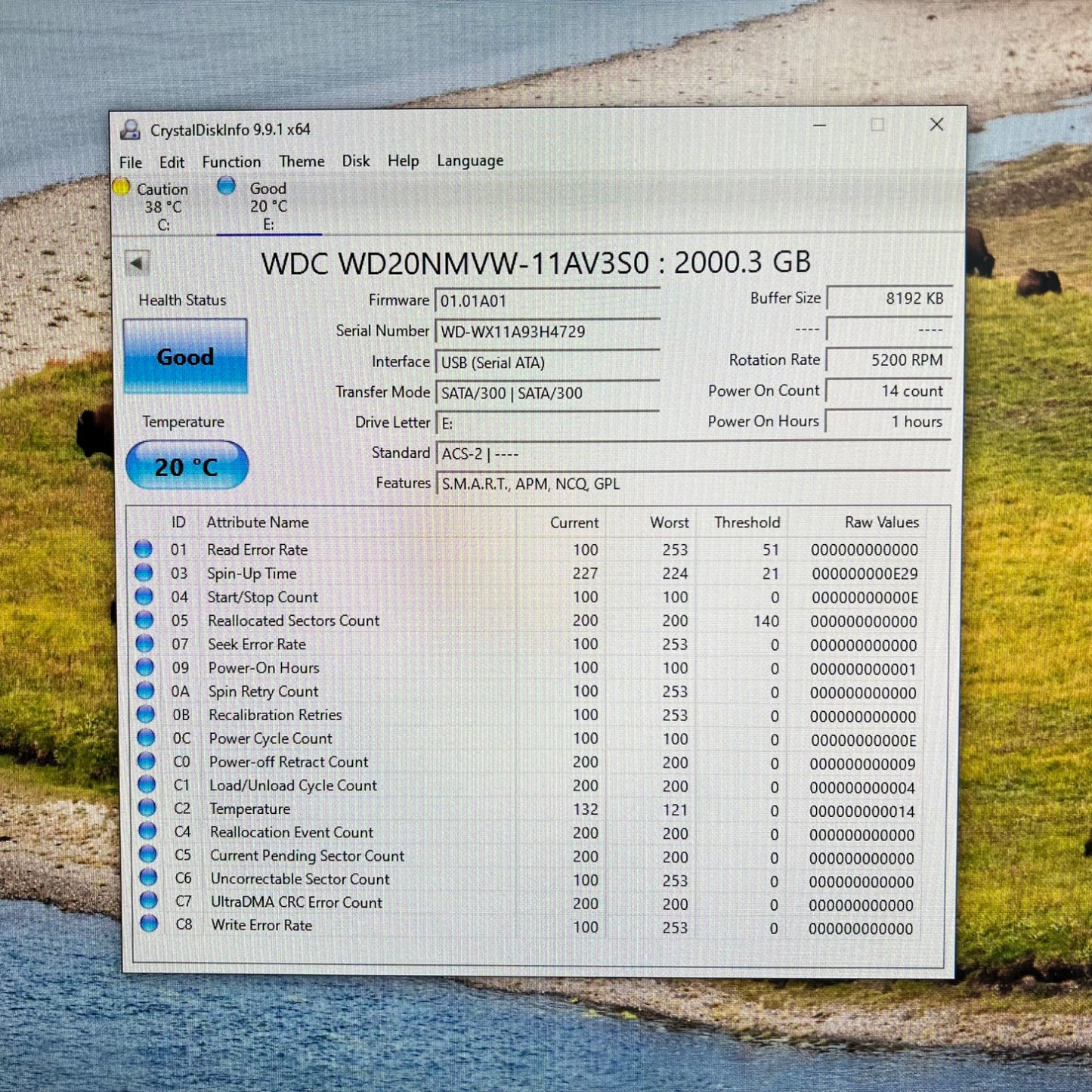Open the Theme menu
Image resolution: width=1092 pixels, height=1092 pixels.
click(302, 161)
